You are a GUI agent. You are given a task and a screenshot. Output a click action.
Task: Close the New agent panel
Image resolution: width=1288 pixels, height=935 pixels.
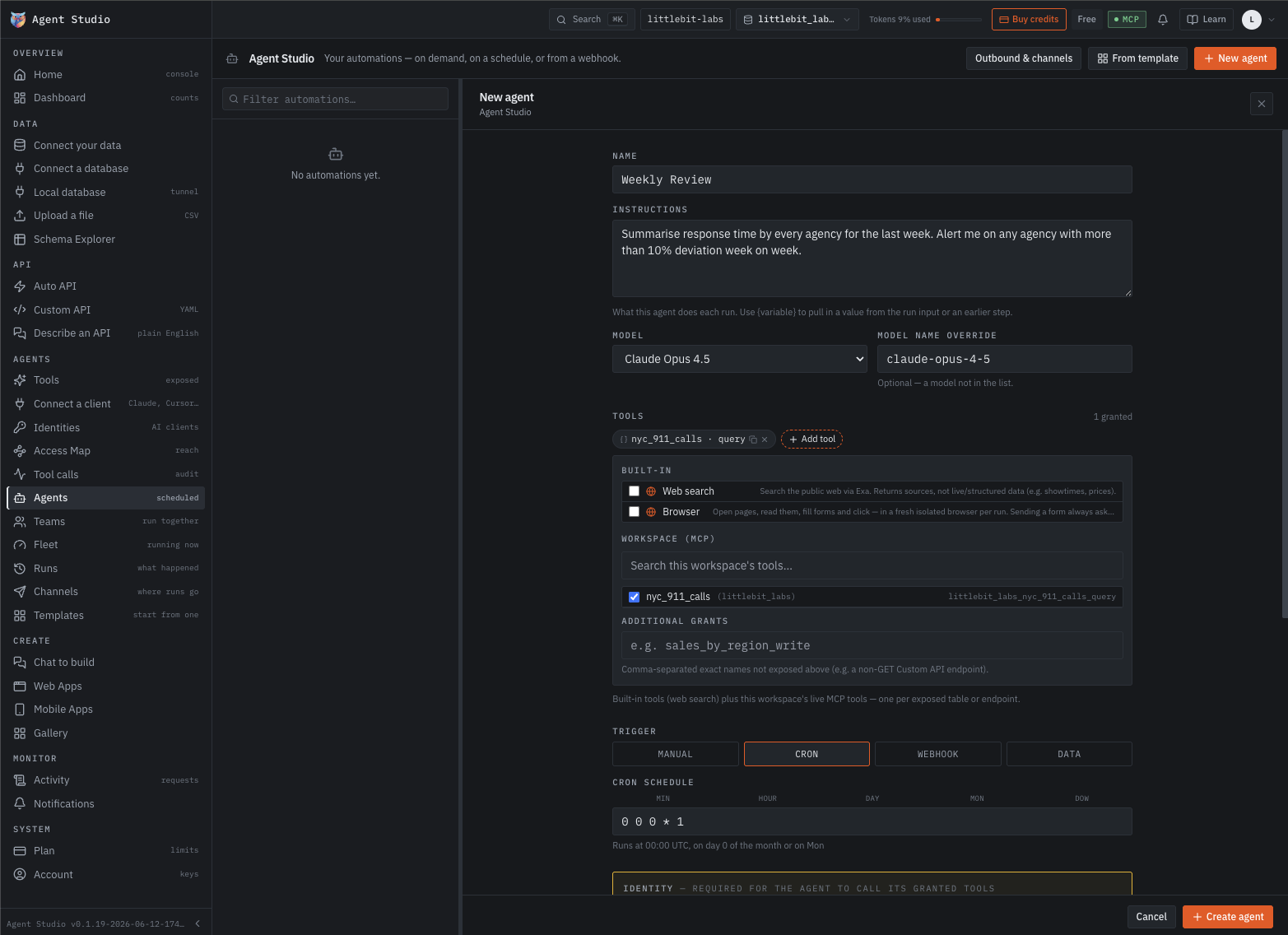click(x=1262, y=104)
